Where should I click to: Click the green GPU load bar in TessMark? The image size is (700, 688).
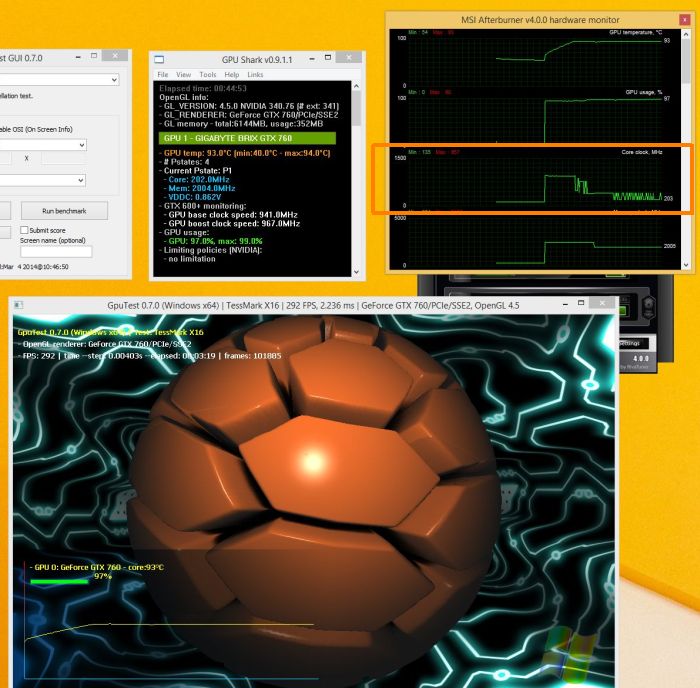pos(59,581)
